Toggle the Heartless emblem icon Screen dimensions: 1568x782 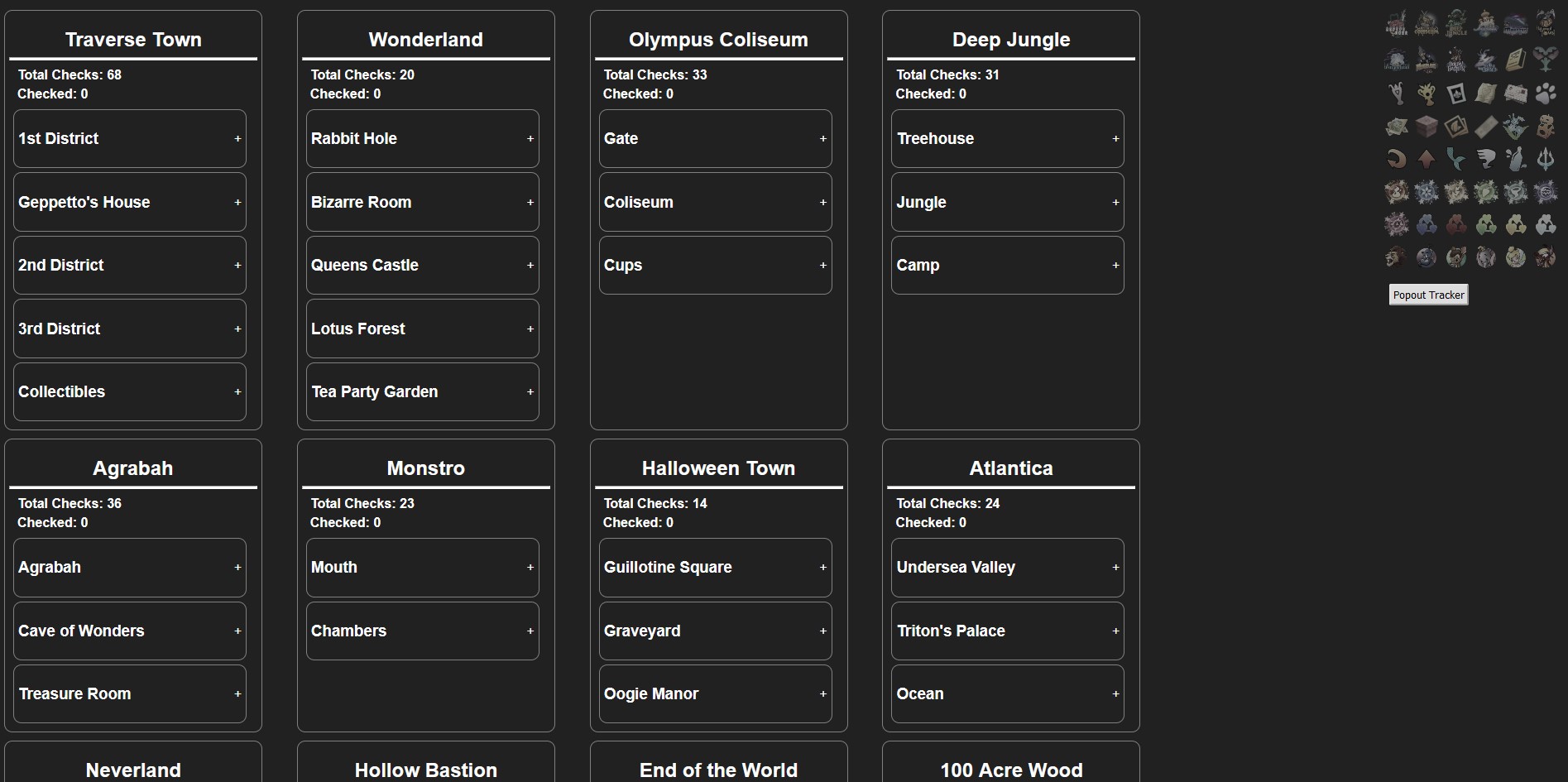coord(1546,59)
